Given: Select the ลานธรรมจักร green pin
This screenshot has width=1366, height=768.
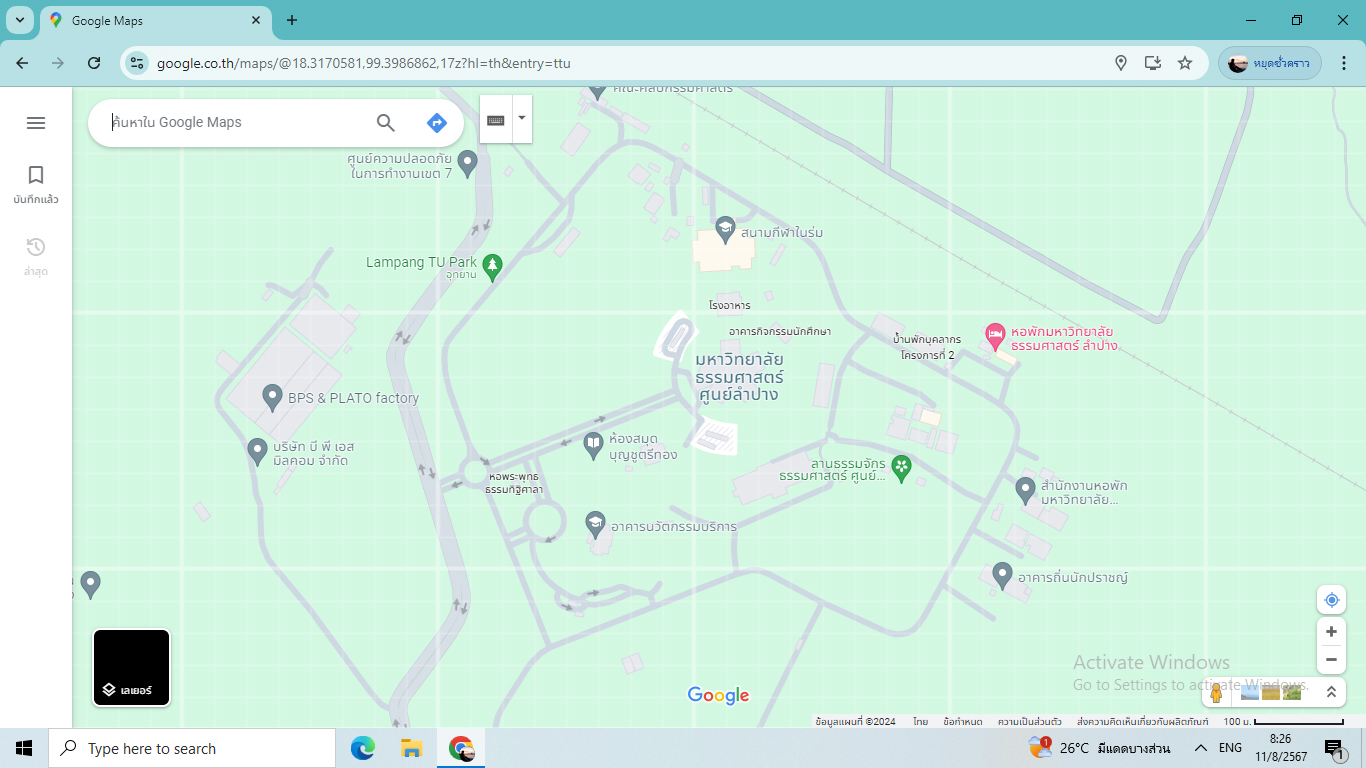Looking at the screenshot, I should coord(901,468).
